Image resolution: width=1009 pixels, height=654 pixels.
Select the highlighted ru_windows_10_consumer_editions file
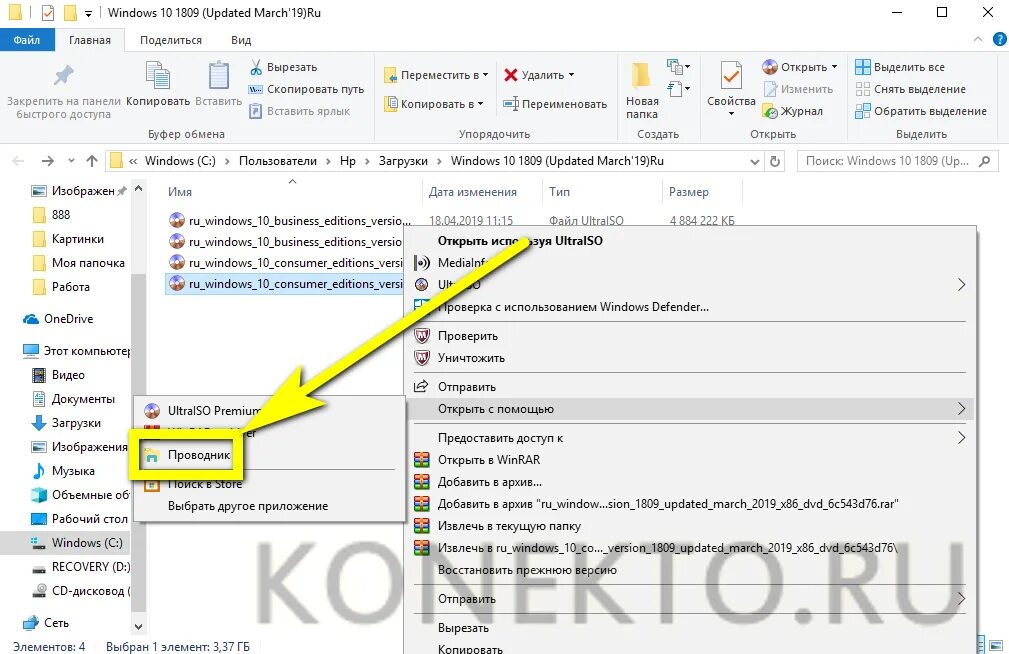(285, 284)
